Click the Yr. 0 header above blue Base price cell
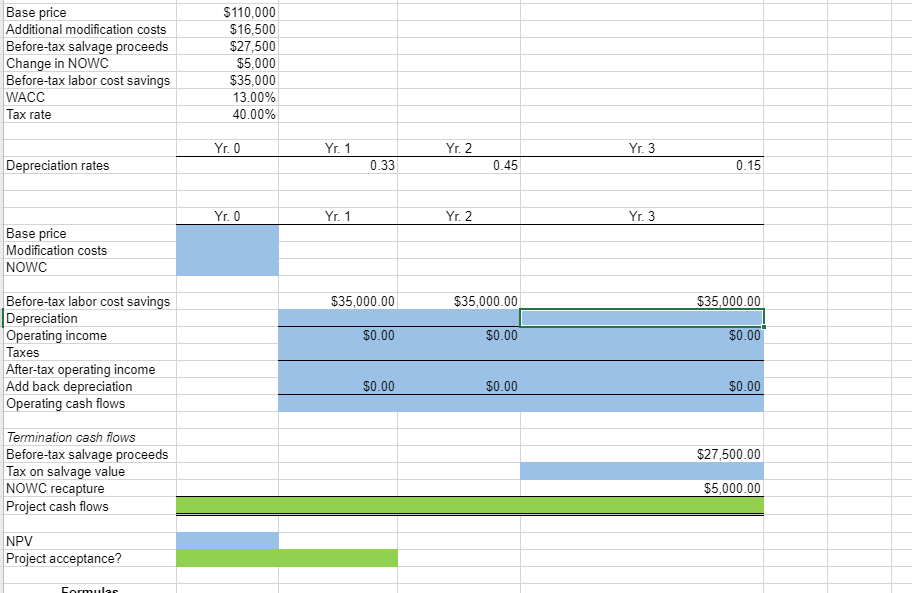This screenshot has height=593, width=912. 227,216
